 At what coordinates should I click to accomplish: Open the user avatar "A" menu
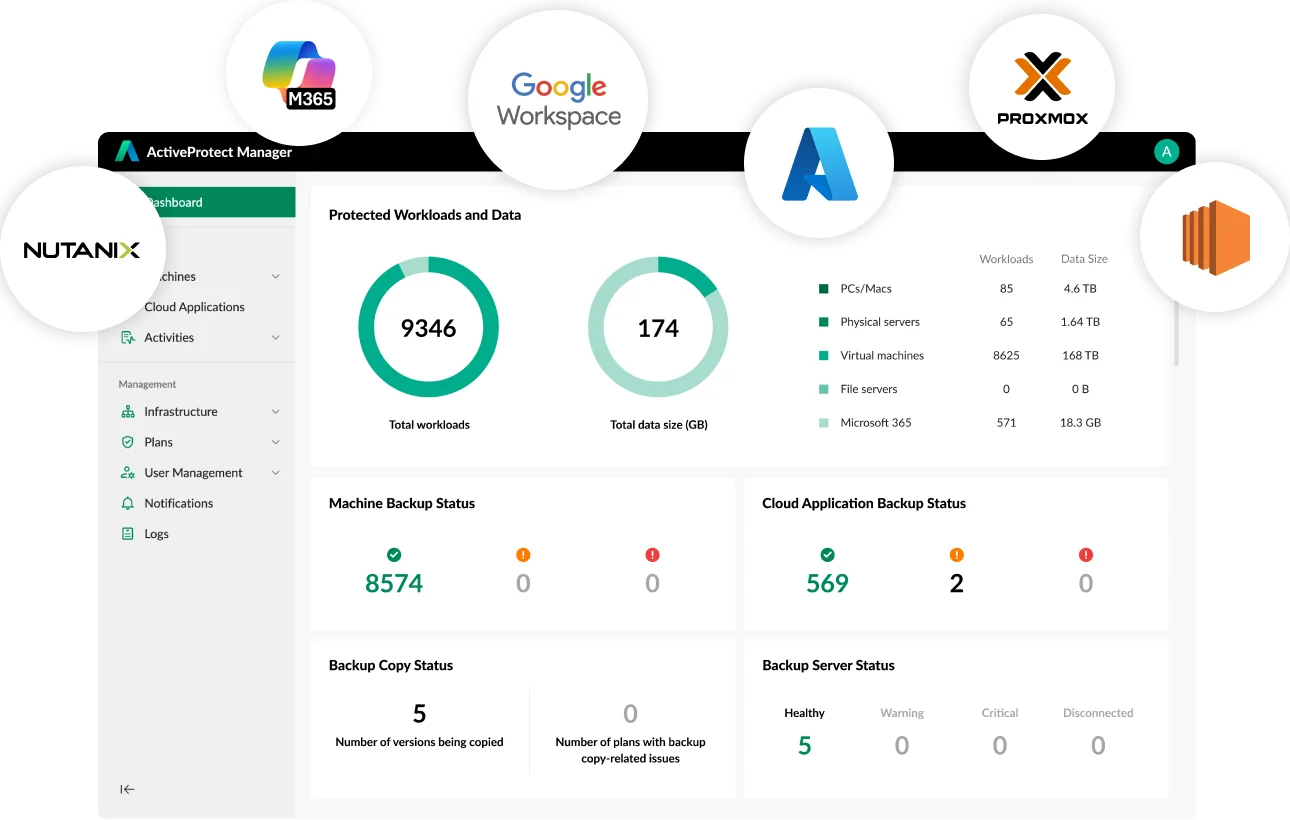pyautogui.click(x=1166, y=151)
